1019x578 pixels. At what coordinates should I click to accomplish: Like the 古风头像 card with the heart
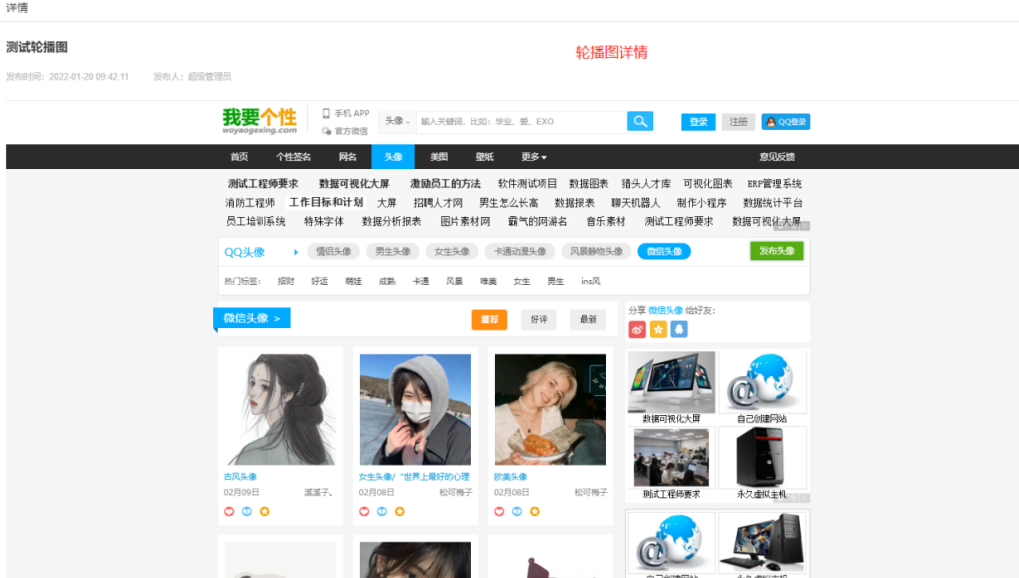pyautogui.click(x=229, y=512)
